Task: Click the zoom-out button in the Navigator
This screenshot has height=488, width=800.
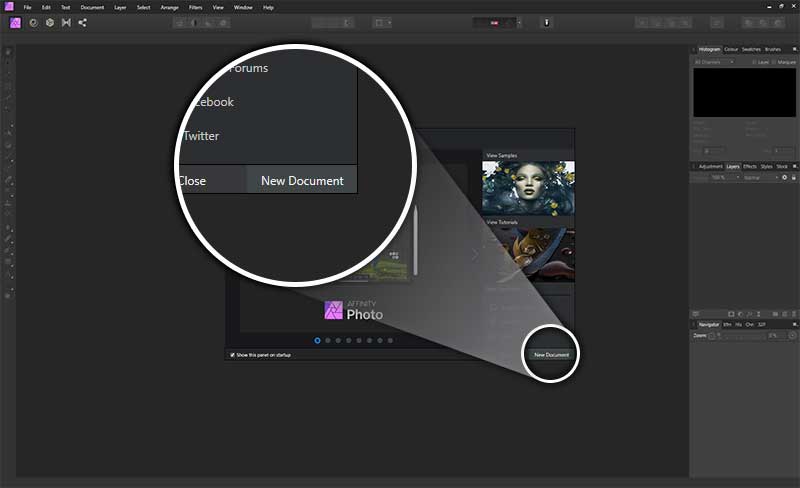Action: (x=712, y=335)
